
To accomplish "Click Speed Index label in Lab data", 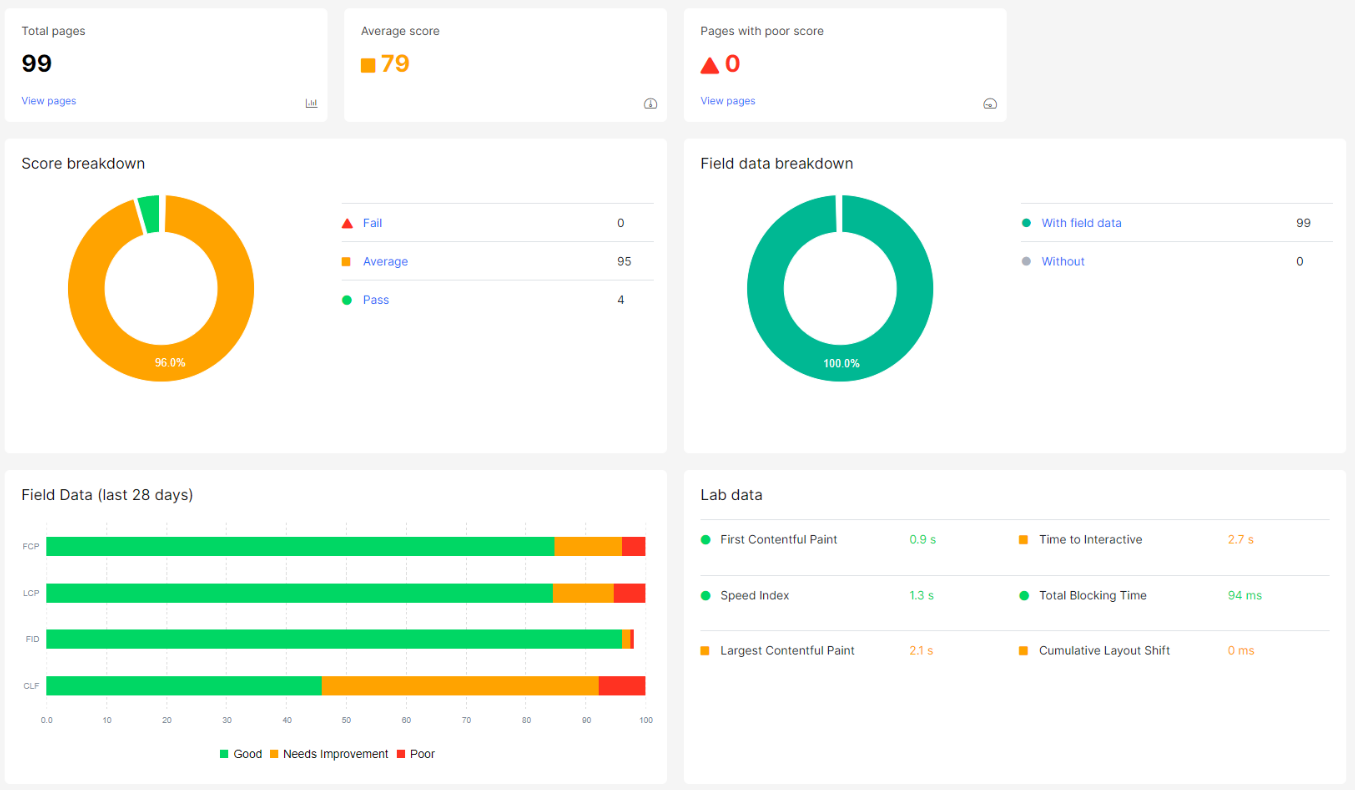I will (x=754, y=595).
